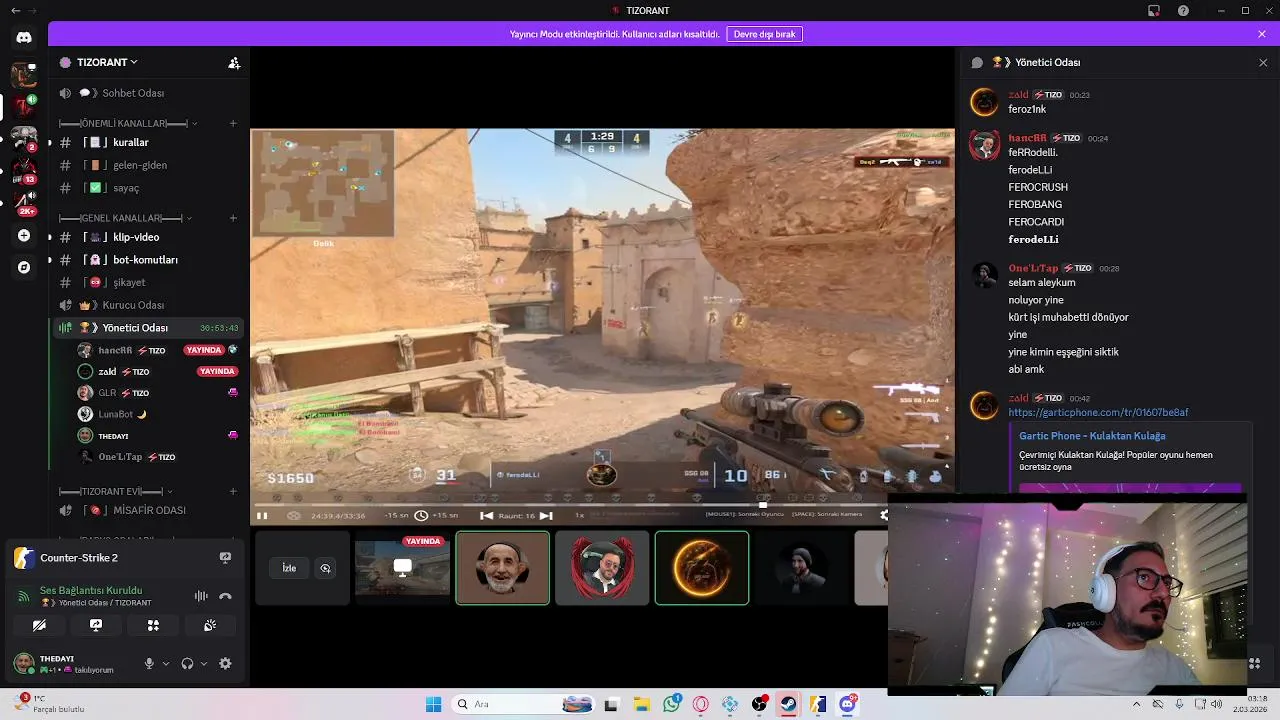Pause the game replay playback
The width and height of the screenshot is (1280, 720).
[262, 516]
